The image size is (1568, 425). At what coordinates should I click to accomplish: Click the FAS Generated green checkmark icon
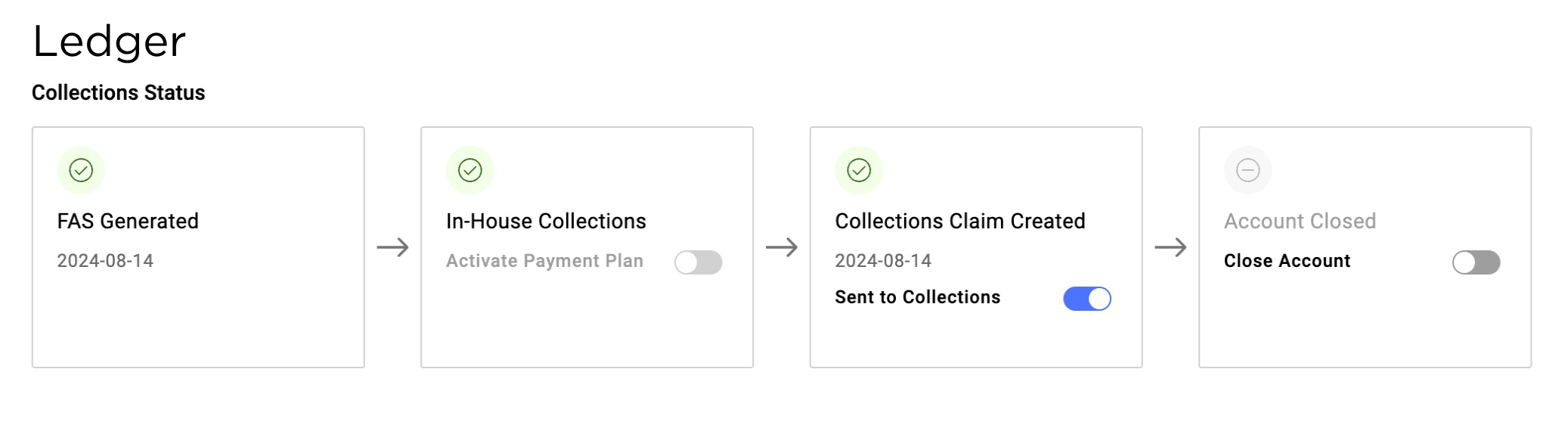(x=81, y=170)
